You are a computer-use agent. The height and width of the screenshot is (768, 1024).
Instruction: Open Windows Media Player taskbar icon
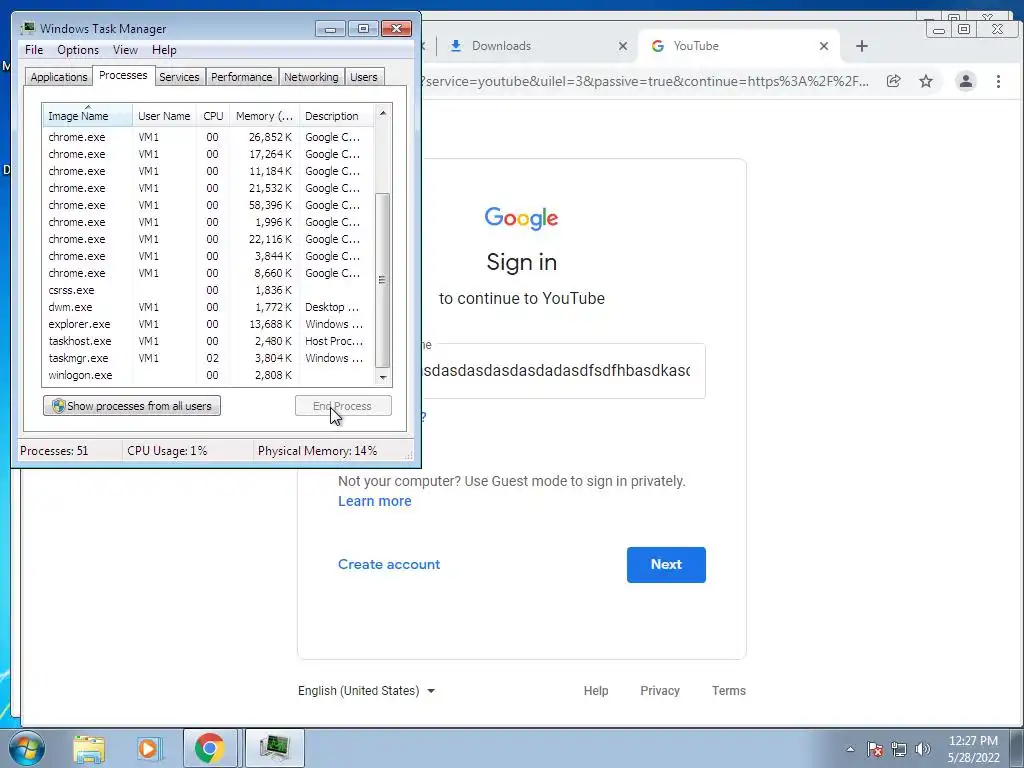click(150, 749)
